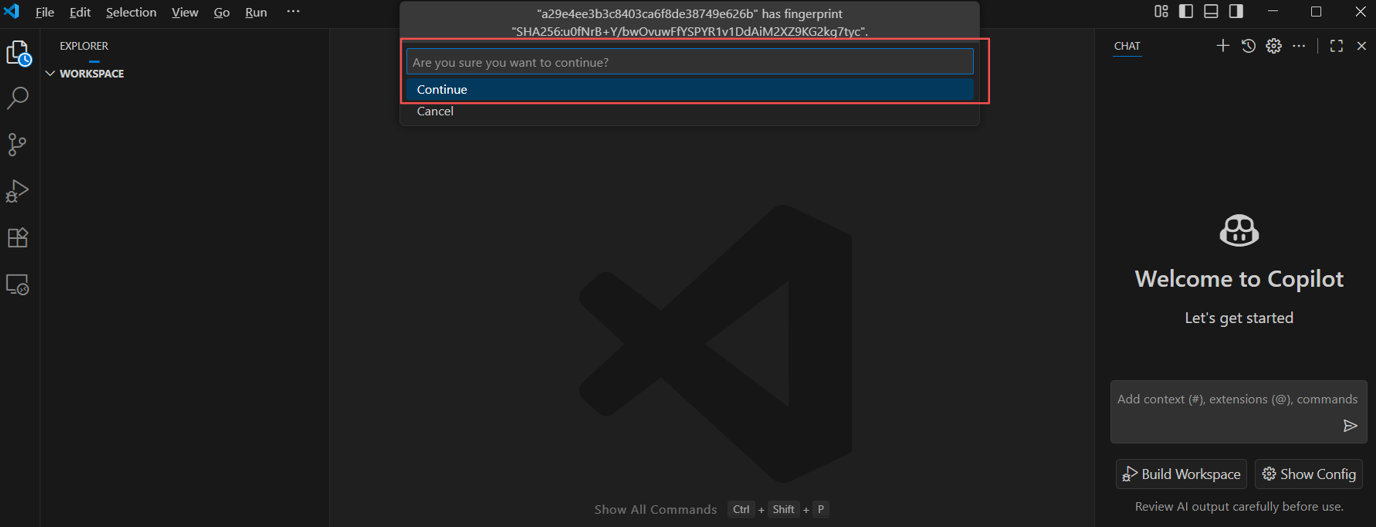Open the Selection menu

point(131,12)
